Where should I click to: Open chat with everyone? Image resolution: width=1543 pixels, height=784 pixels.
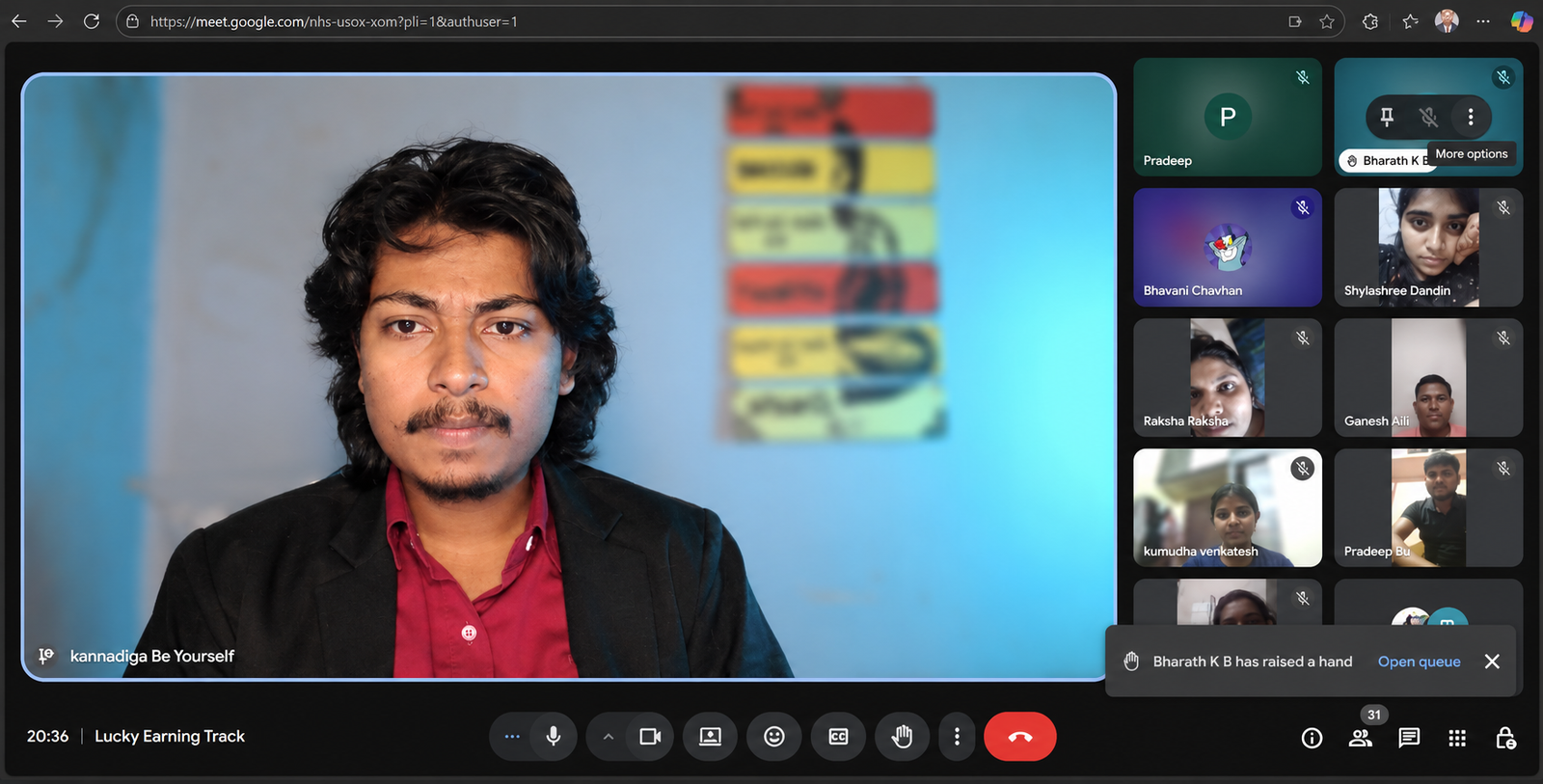pos(1409,739)
